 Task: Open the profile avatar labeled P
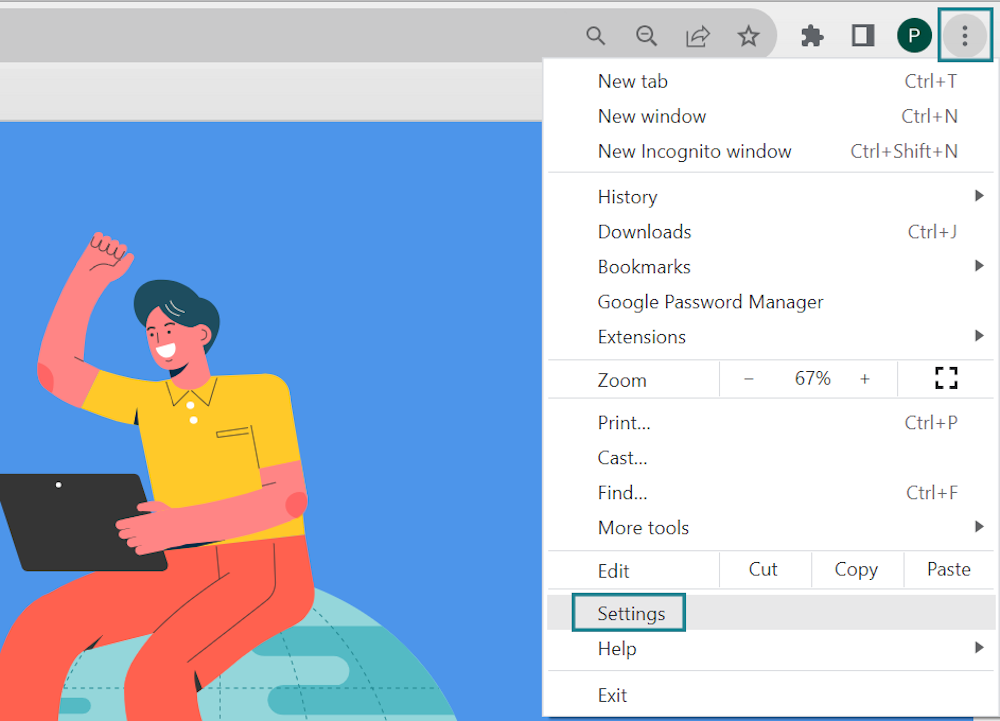pyautogui.click(x=914, y=37)
